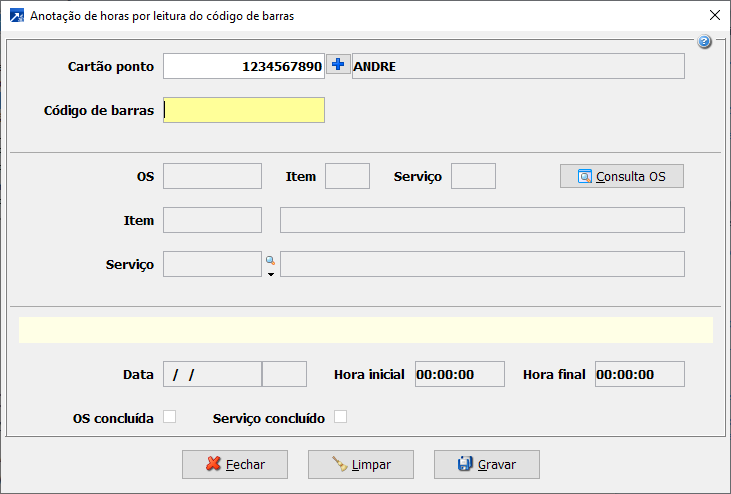Expand the small dropdown arrow under Serviço magnifier
The height and width of the screenshot is (494, 731).
pyautogui.click(x=270, y=273)
